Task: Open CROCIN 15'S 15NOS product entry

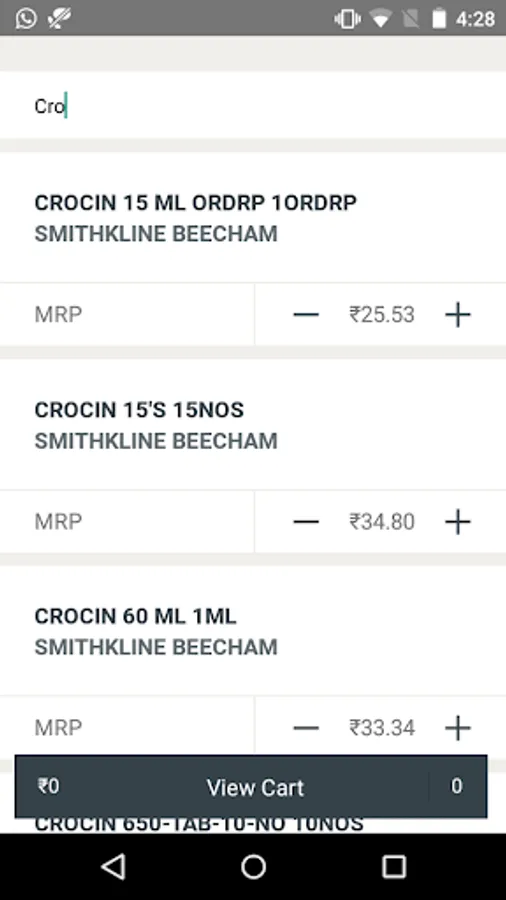Action: pyautogui.click(x=139, y=410)
